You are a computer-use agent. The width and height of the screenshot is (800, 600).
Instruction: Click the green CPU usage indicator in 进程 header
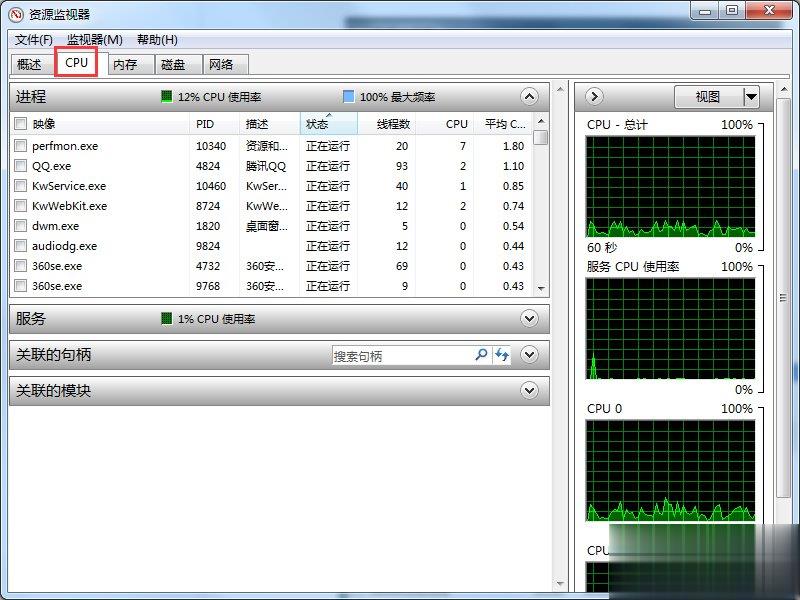pos(166,96)
